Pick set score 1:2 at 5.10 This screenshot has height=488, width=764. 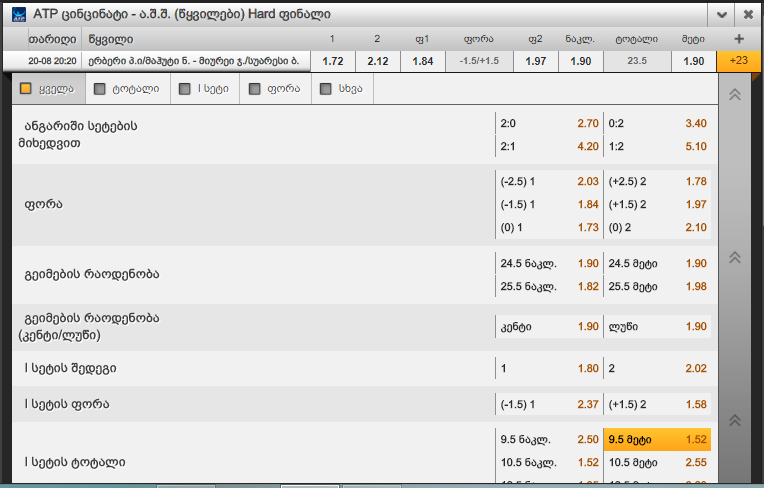tap(657, 146)
